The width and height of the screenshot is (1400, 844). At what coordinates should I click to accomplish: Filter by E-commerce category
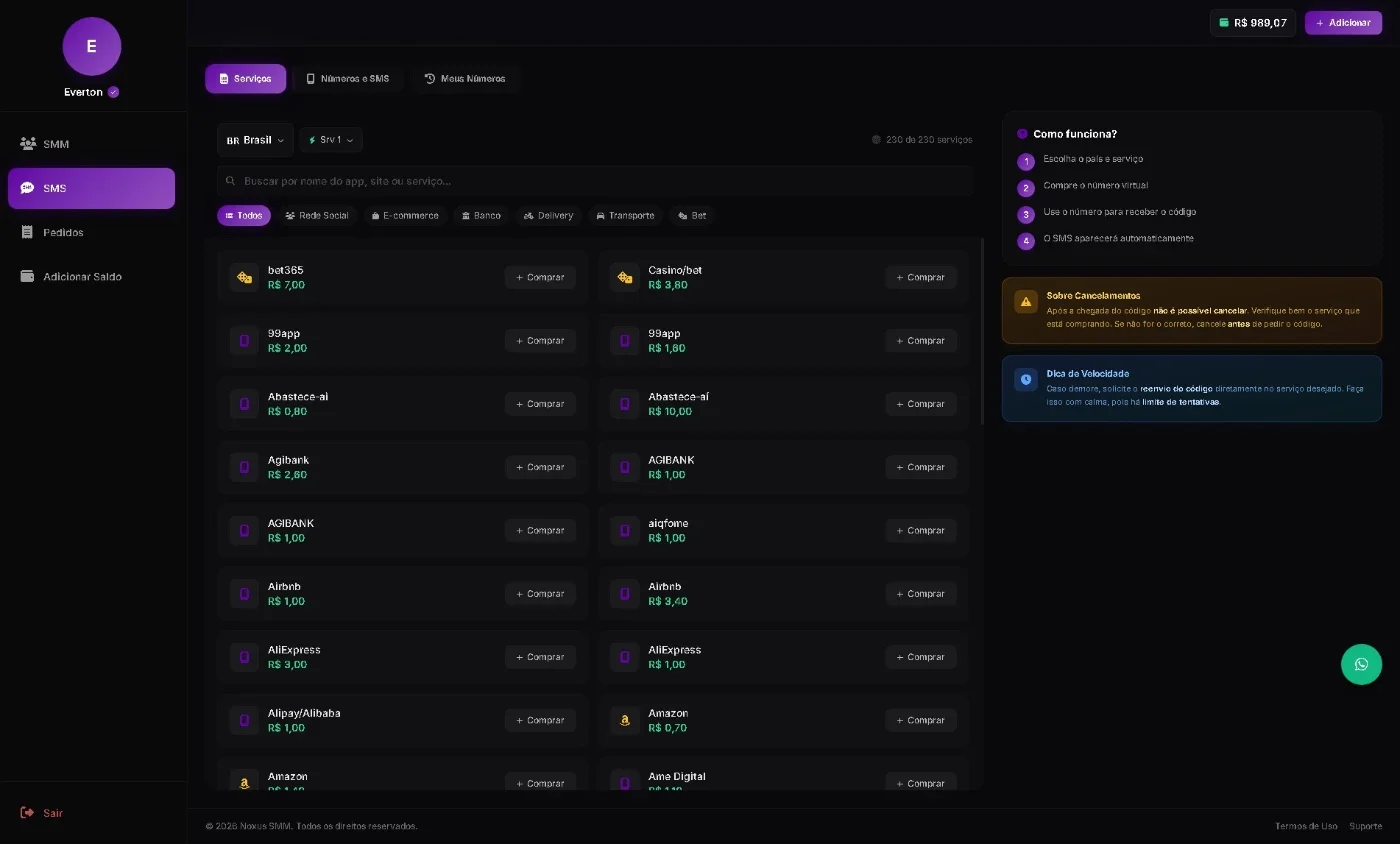coord(405,216)
